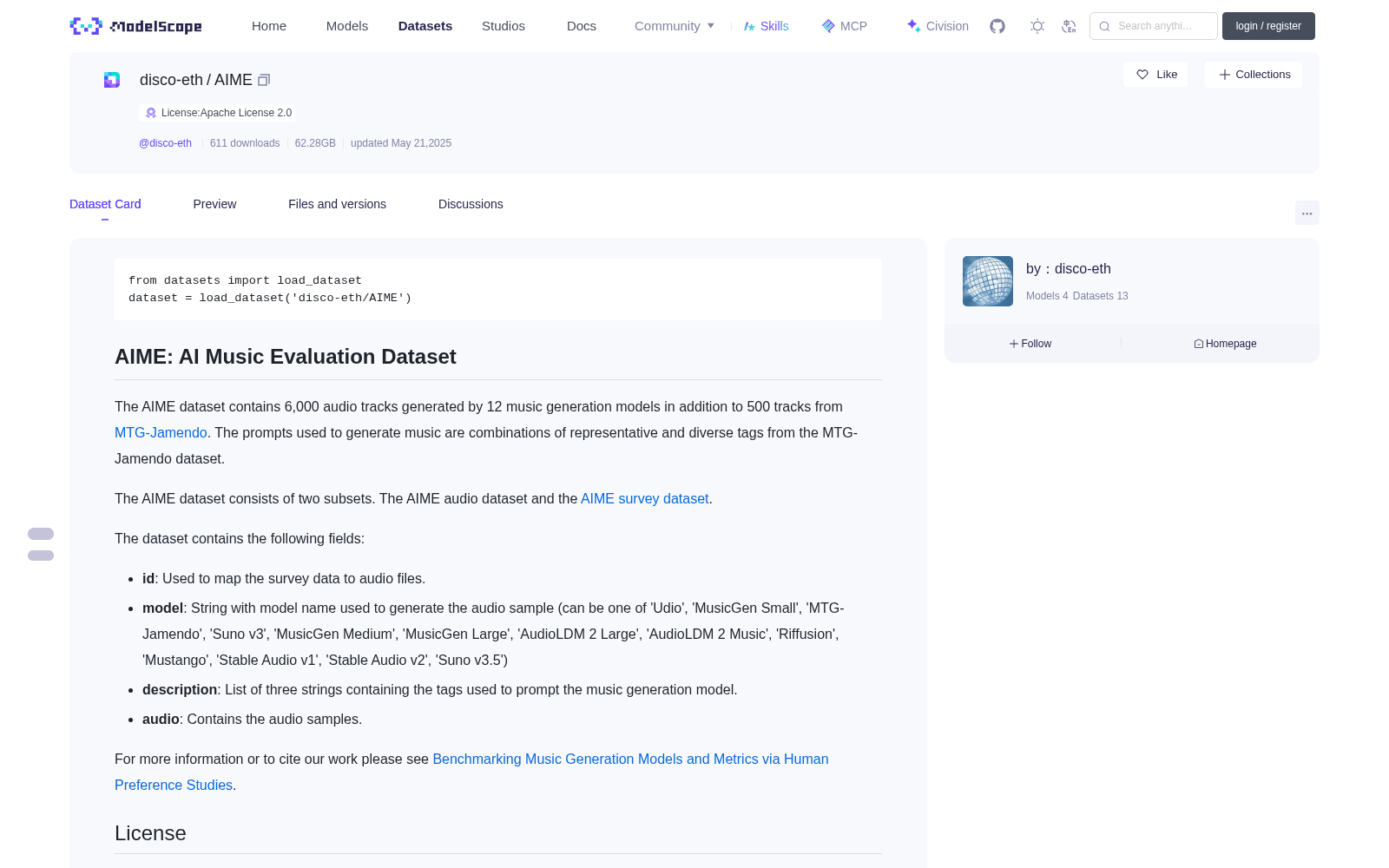Open the GitHub icon link
This screenshot has height=868, width=1389.
pyautogui.click(x=997, y=26)
